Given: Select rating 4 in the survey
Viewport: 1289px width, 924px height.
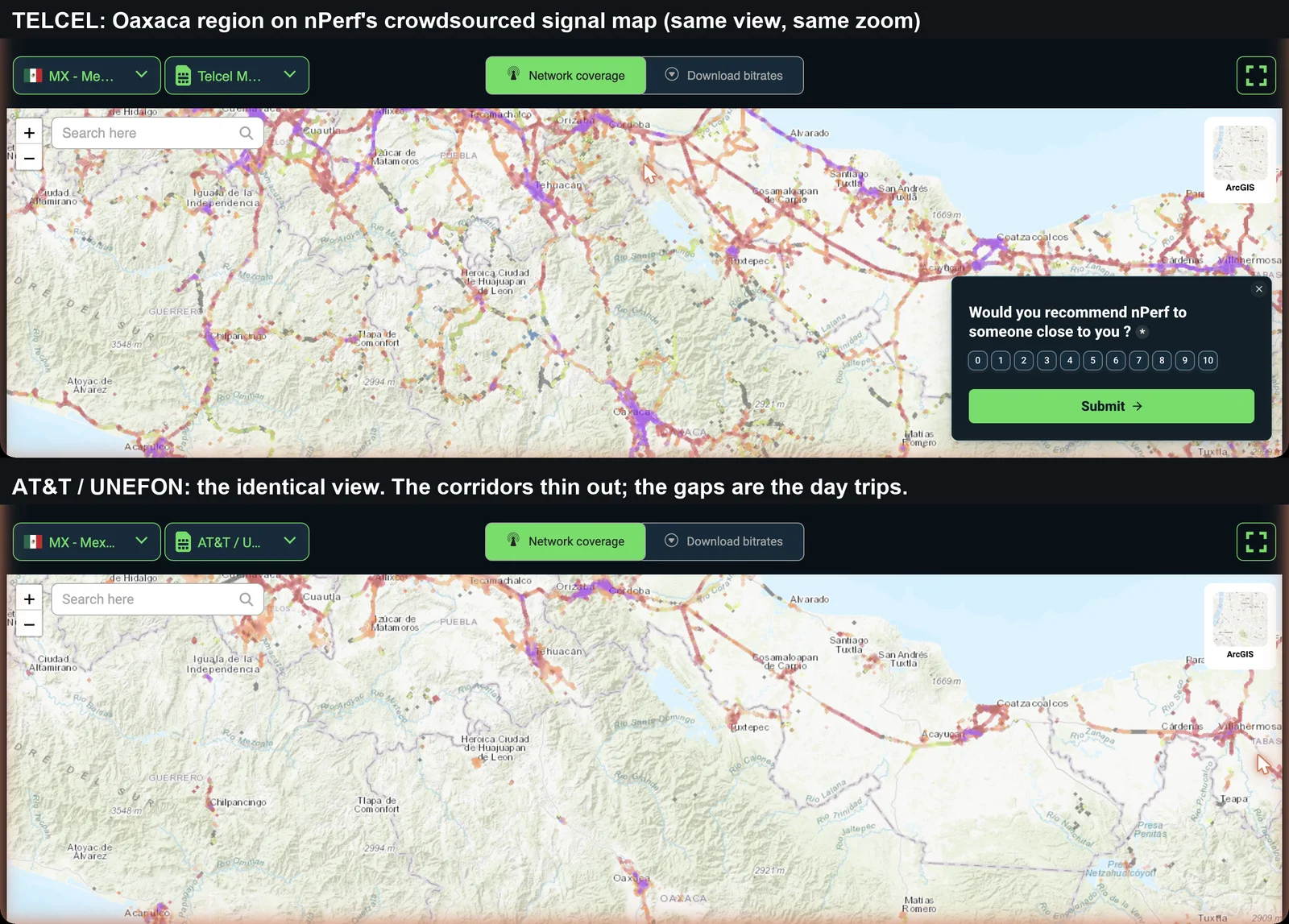Looking at the screenshot, I should [x=1070, y=360].
